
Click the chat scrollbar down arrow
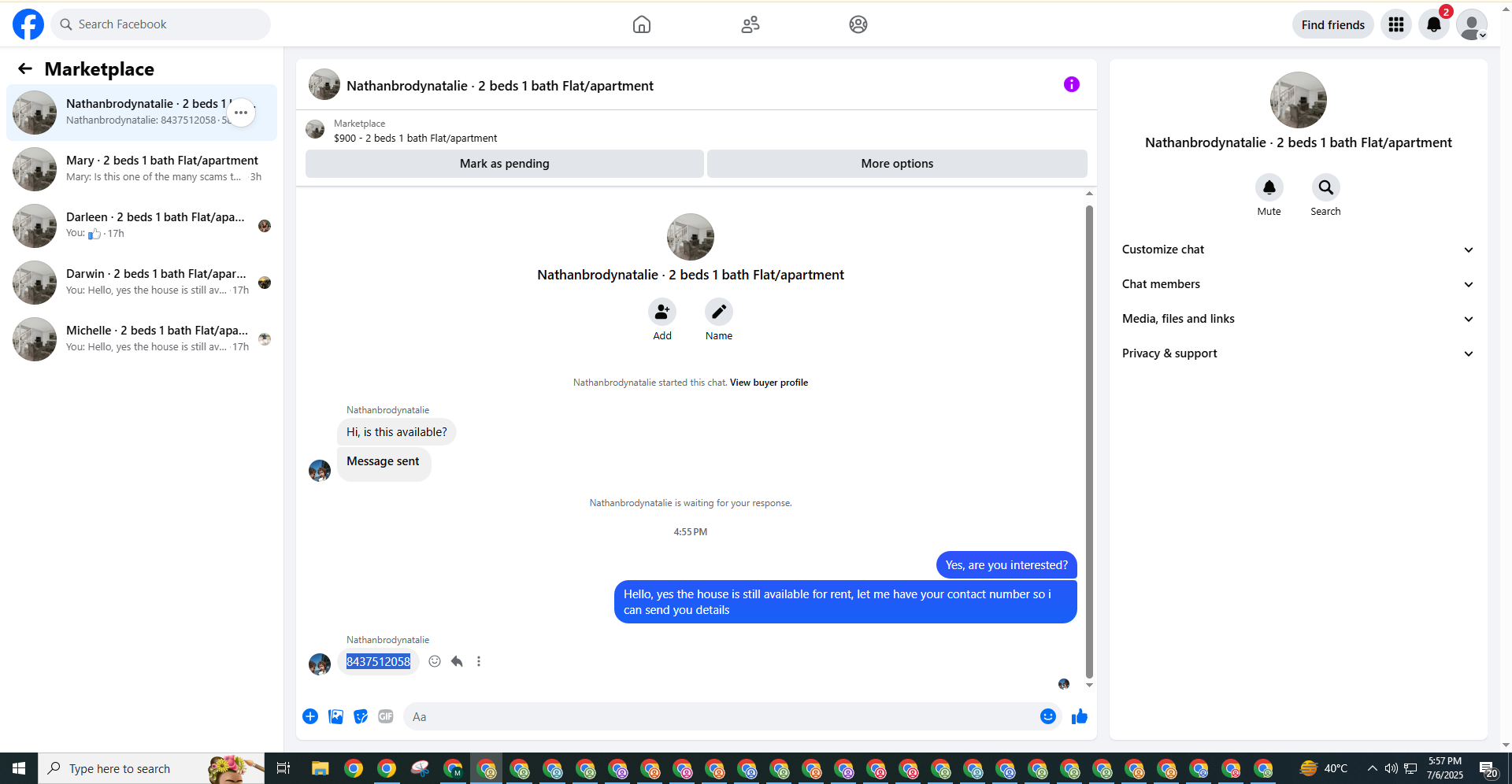click(x=1089, y=685)
